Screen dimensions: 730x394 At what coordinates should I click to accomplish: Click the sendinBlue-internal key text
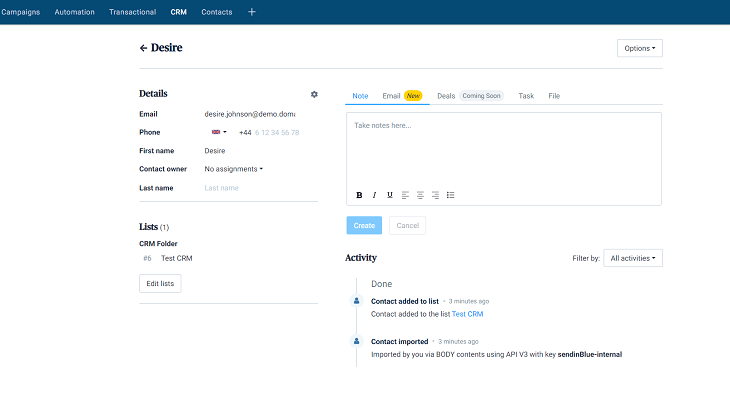pyautogui.click(x=590, y=354)
